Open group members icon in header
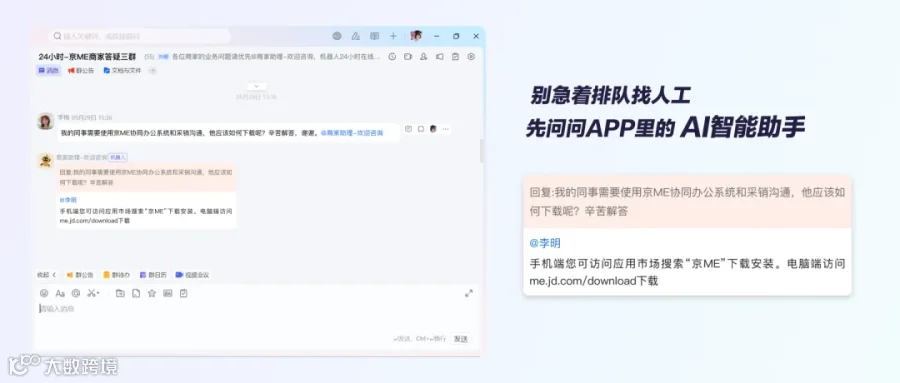This screenshot has width=900, height=383. click(x=424, y=56)
